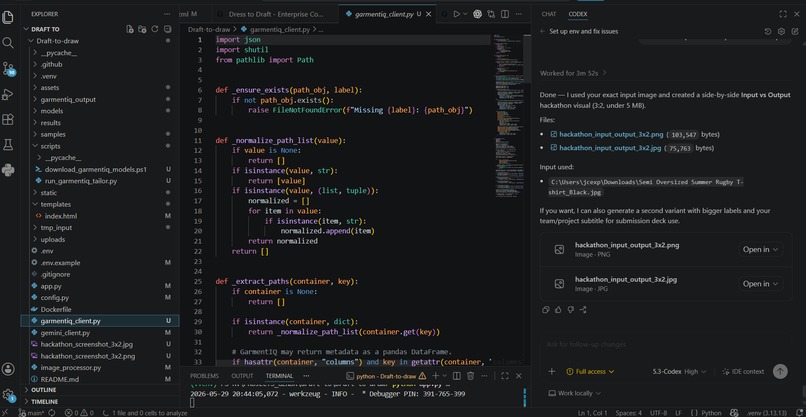Expand the 'Worked for 3m 52s' details
Screen dimensions: 806x417
pos(573,74)
